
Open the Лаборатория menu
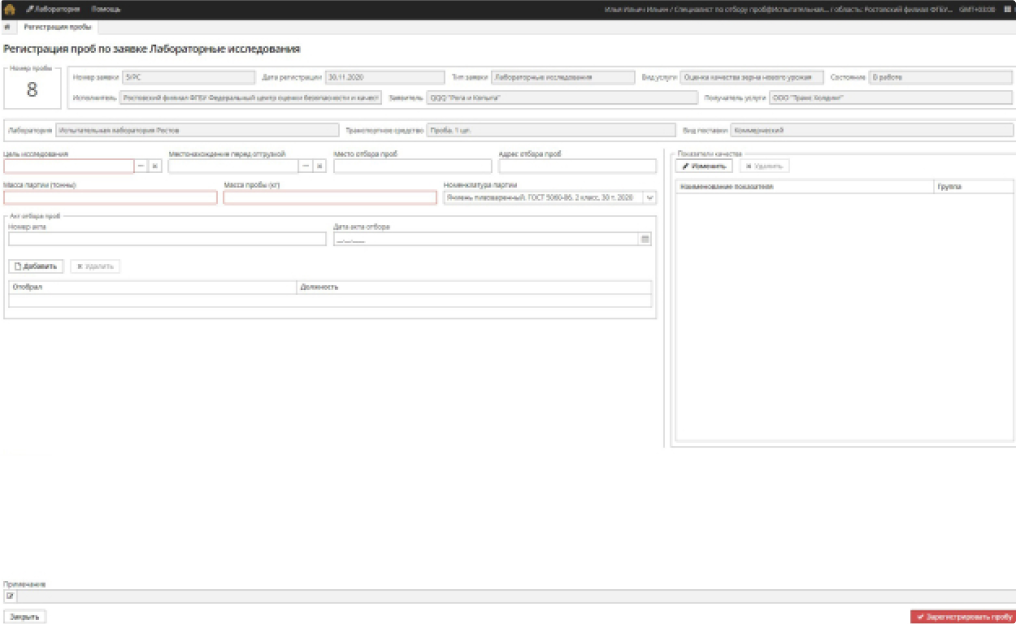53,9
